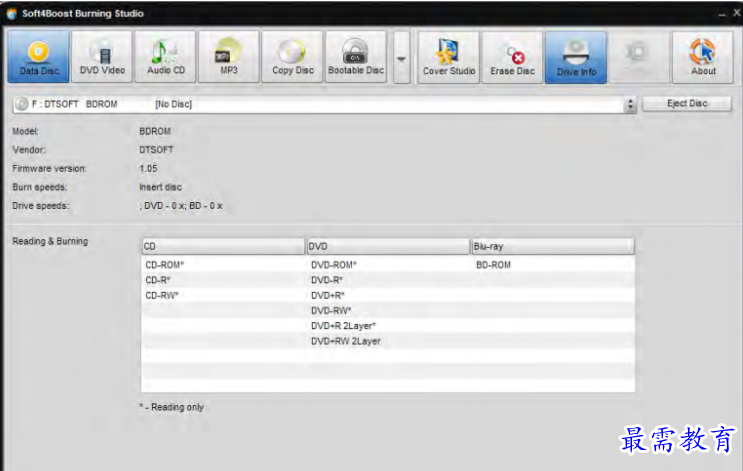The width and height of the screenshot is (743, 471).
Task: Open the MP3 disc tool
Action: coord(229,57)
